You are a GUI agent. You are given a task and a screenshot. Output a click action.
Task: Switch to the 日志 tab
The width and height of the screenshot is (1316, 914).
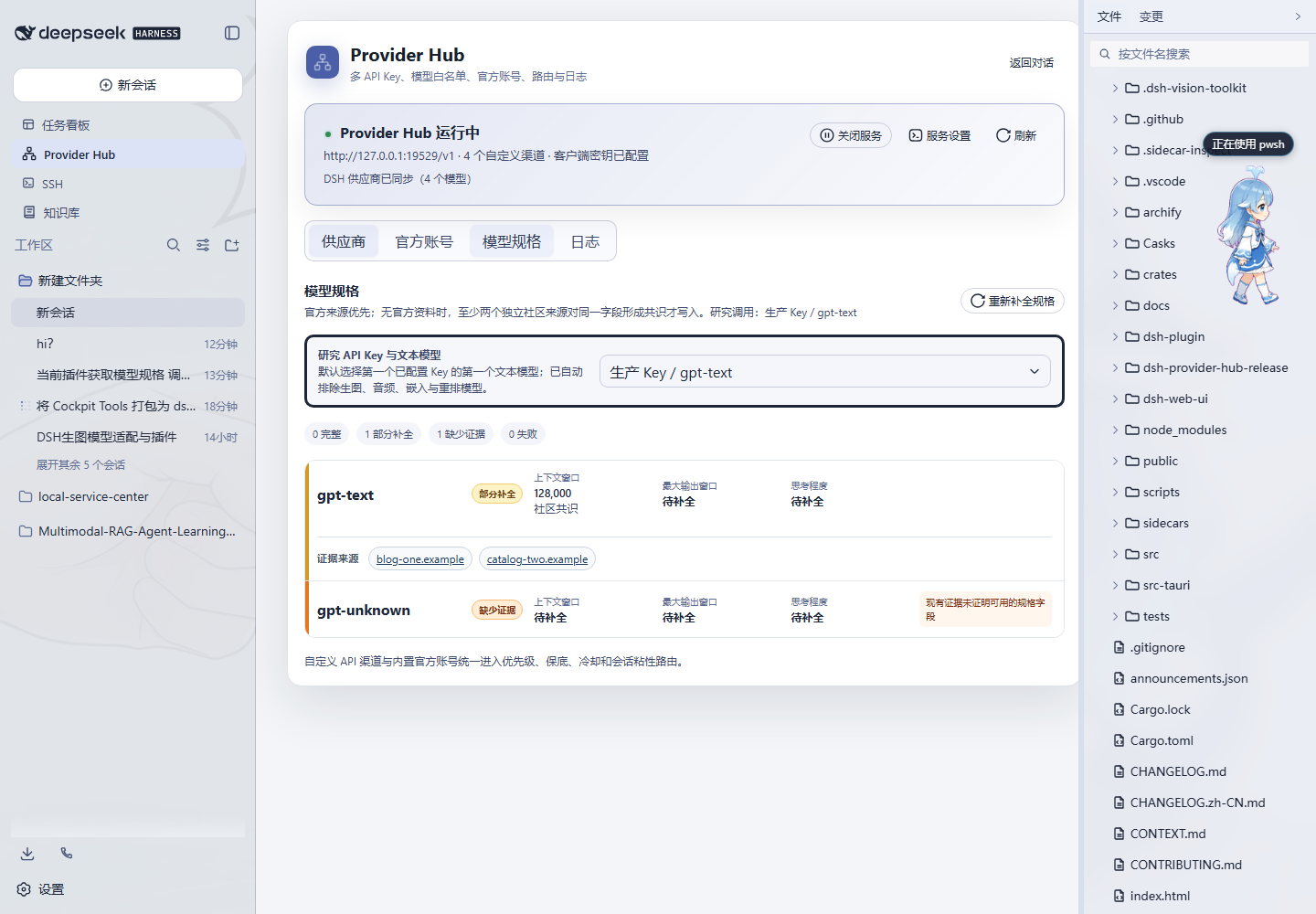point(585,241)
